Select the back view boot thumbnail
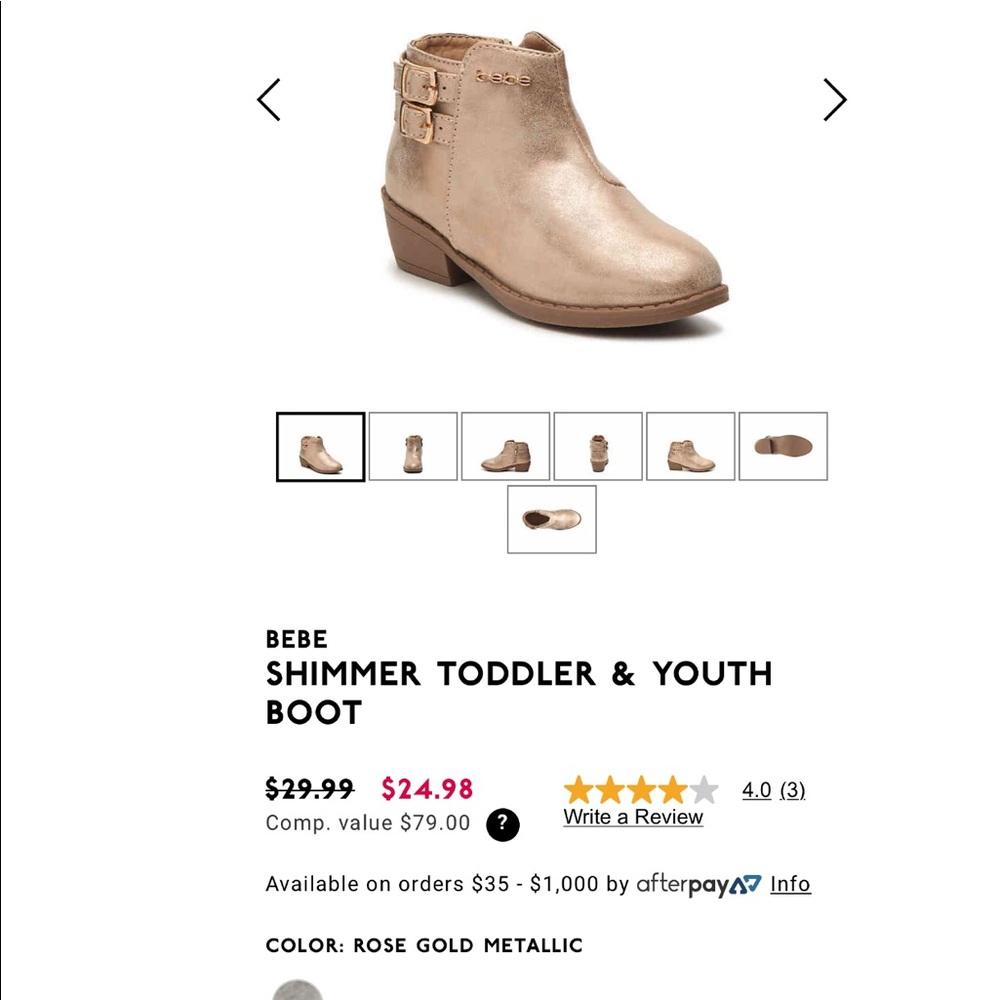The width and height of the screenshot is (1000, 1000). click(x=413, y=447)
